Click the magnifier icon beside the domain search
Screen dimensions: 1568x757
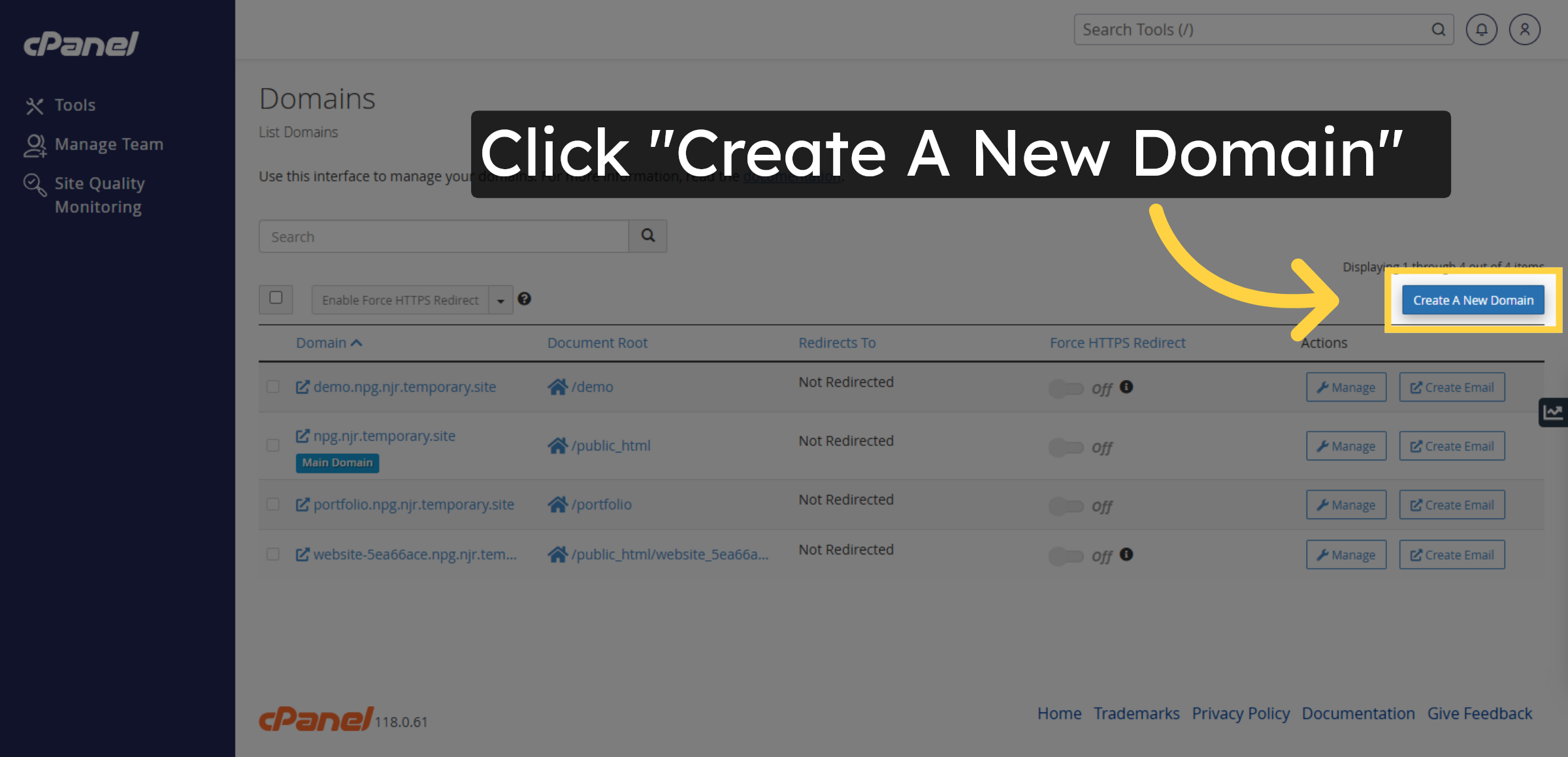[x=647, y=236]
